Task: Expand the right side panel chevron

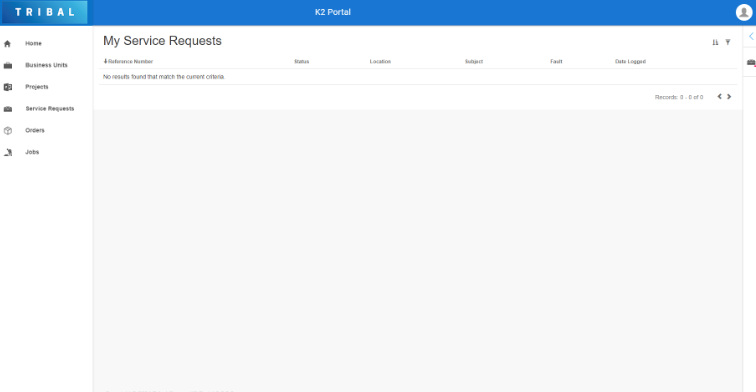Action: pyautogui.click(x=751, y=36)
